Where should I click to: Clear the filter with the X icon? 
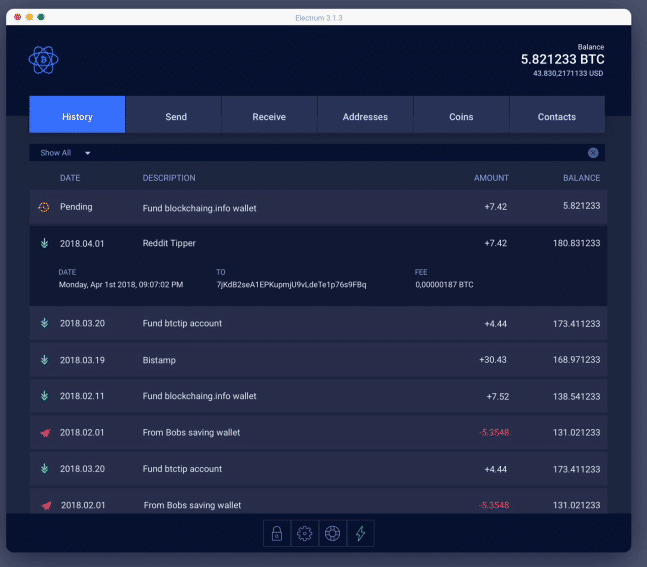(x=593, y=153)
